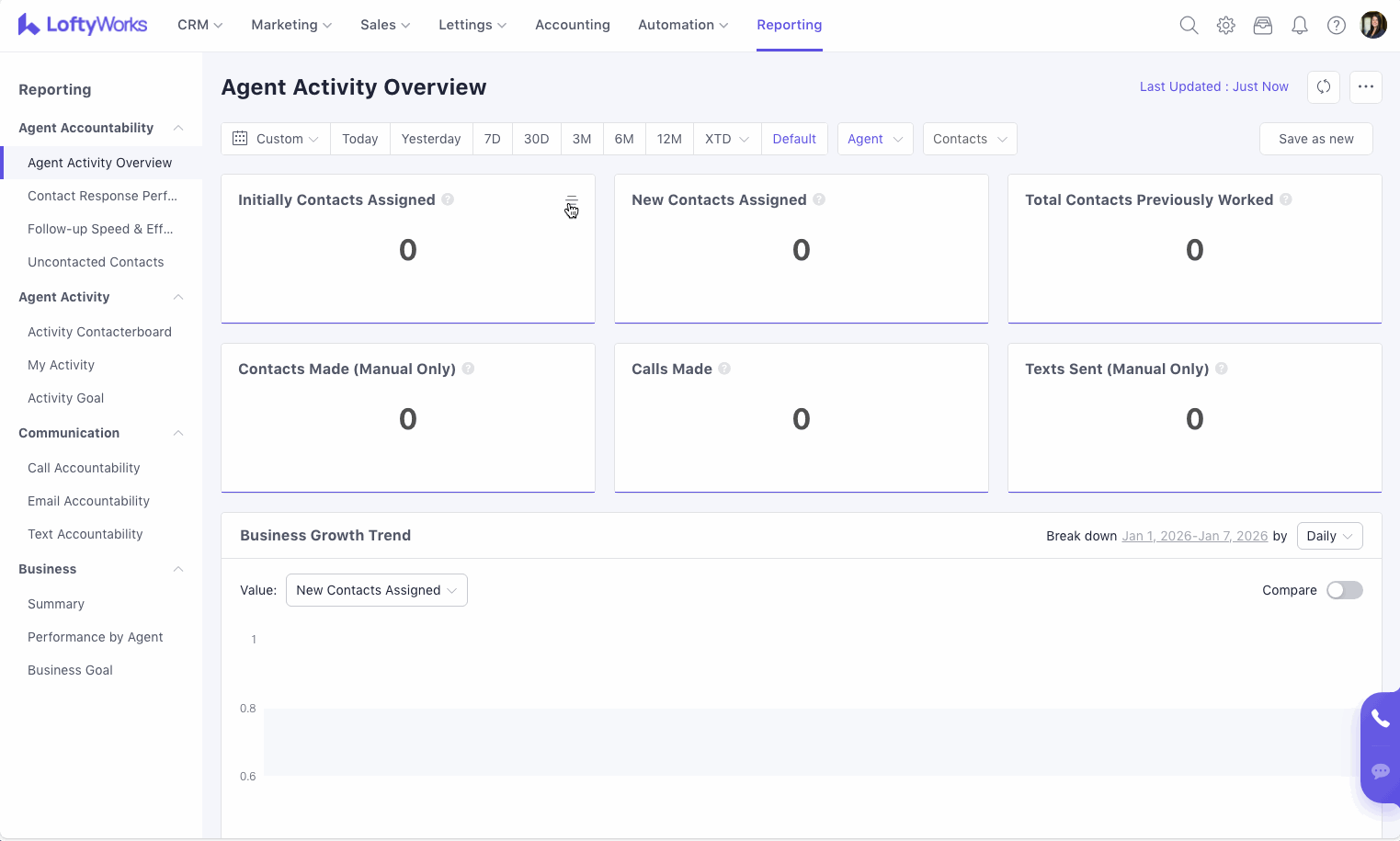
Task: Open the three-dot more options button
Action: pyautogui.click(x=1365, y=87)
